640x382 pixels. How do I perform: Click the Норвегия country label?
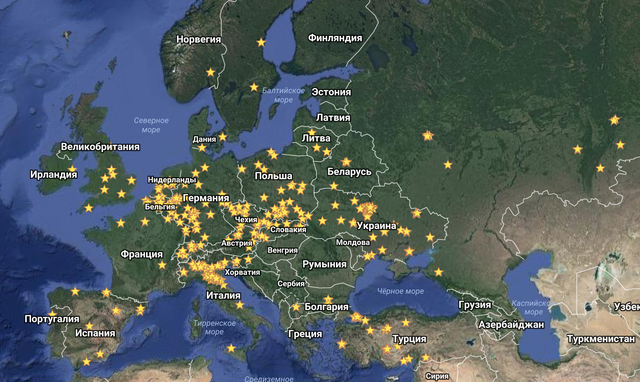pos(198,40)
